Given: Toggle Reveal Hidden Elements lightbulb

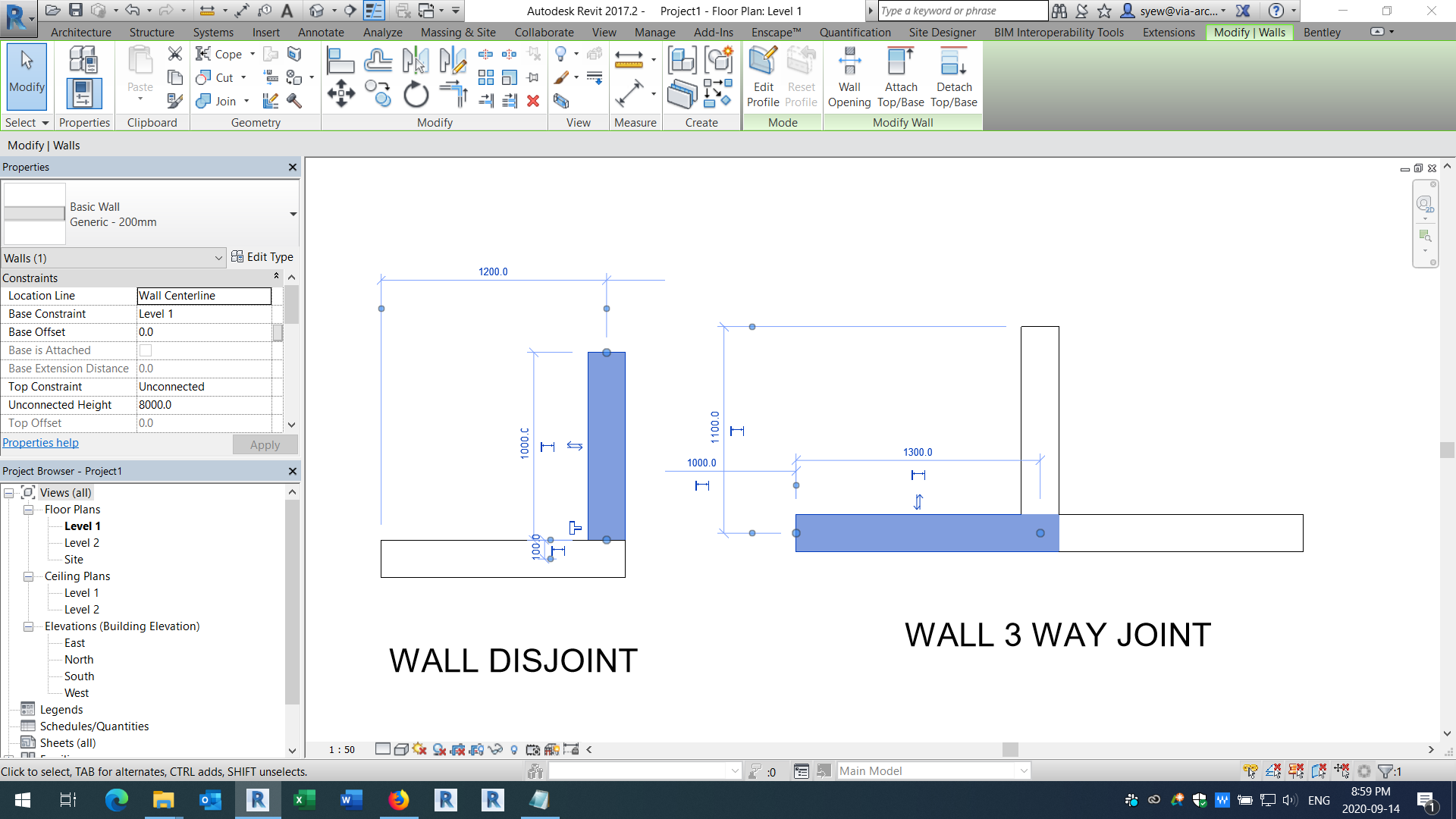Looking at the screenshot, I should [x=513, y=749].
